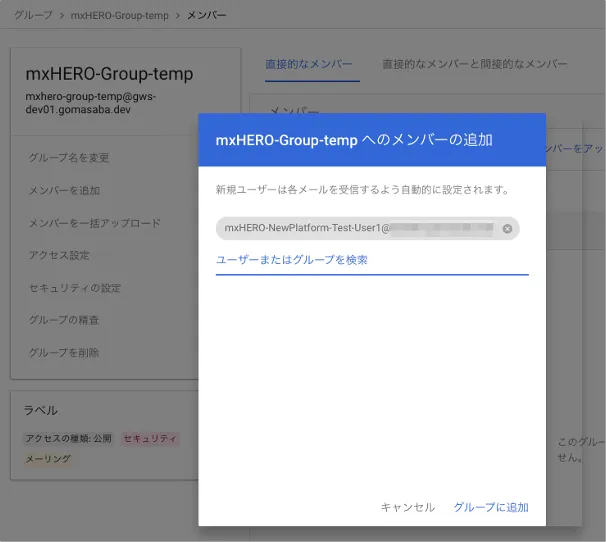Select グループの精査 in the sidebar
Screen dimensions: 606x542
[x=64, y=320]
